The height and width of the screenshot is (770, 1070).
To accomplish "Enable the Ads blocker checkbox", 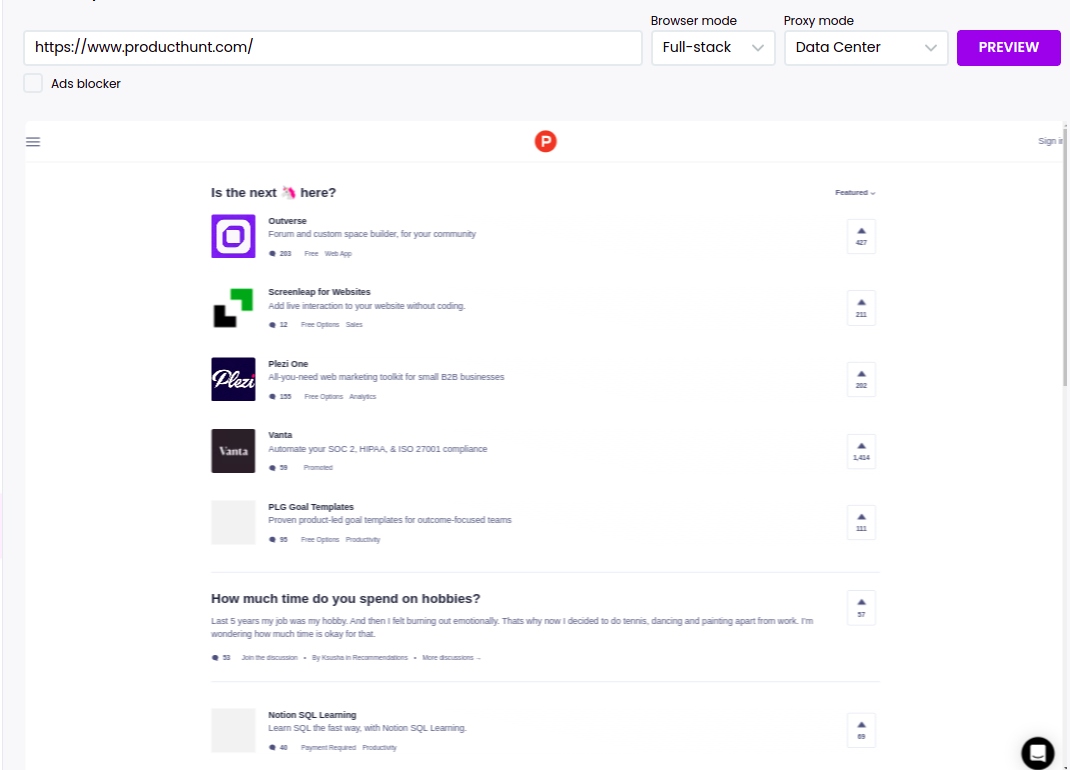I will pos(33,84).
